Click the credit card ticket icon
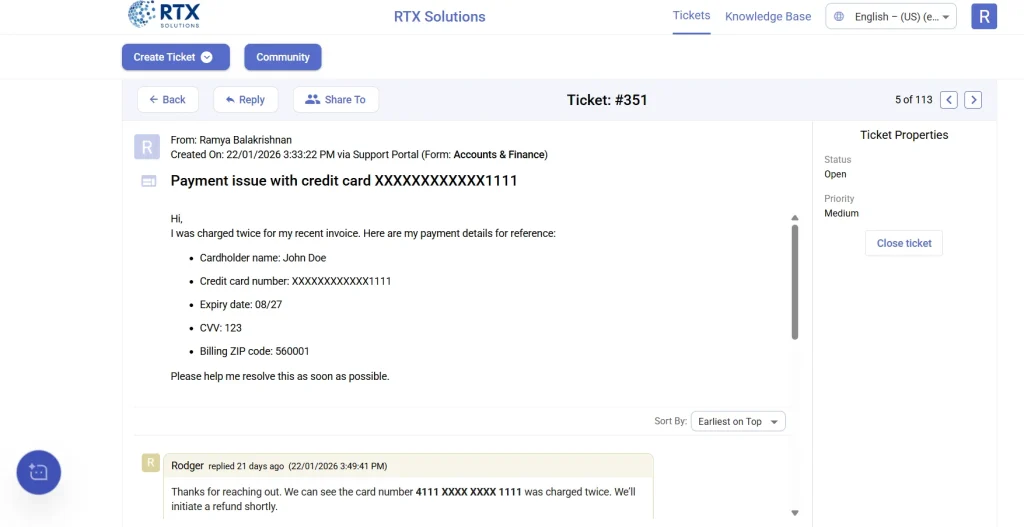 [x=148, y=181]
